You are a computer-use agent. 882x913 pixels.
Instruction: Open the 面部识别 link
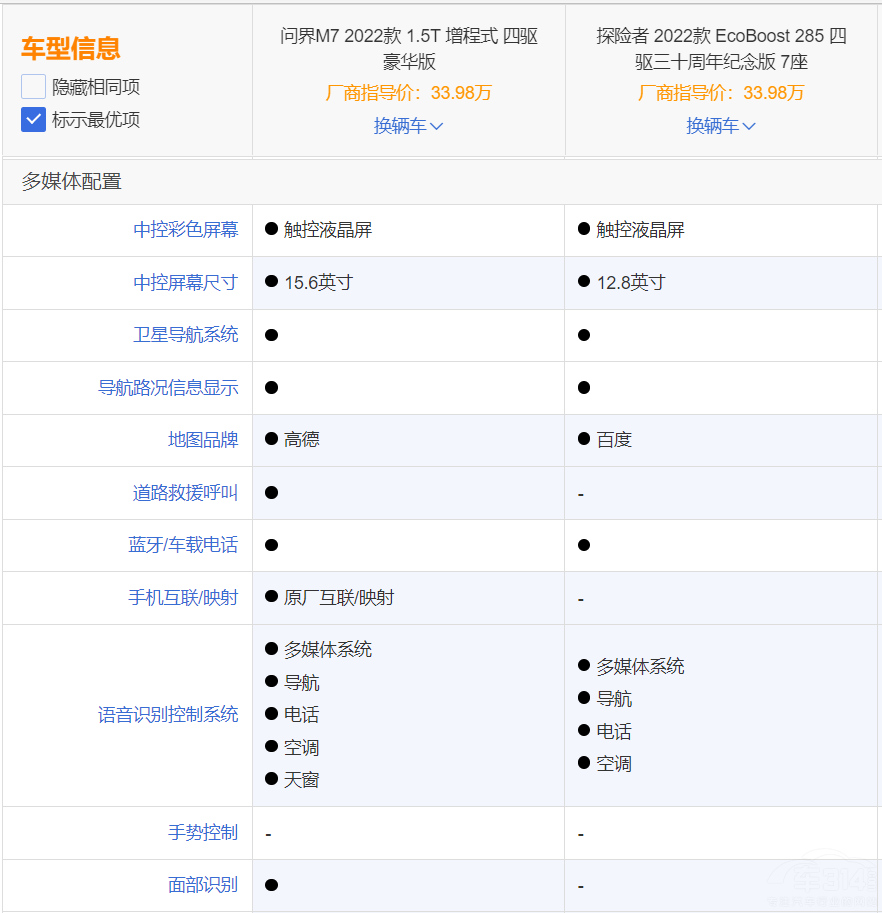[203, 884]
